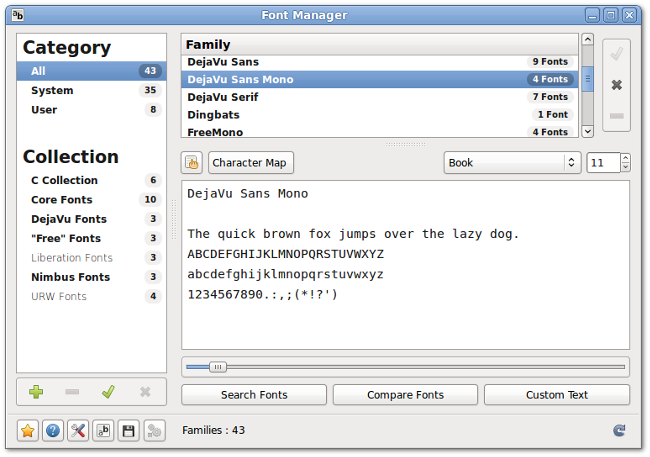This screenshot has height=457, width=650.
Task: Select the User category
Action: [x=92, y=110]
